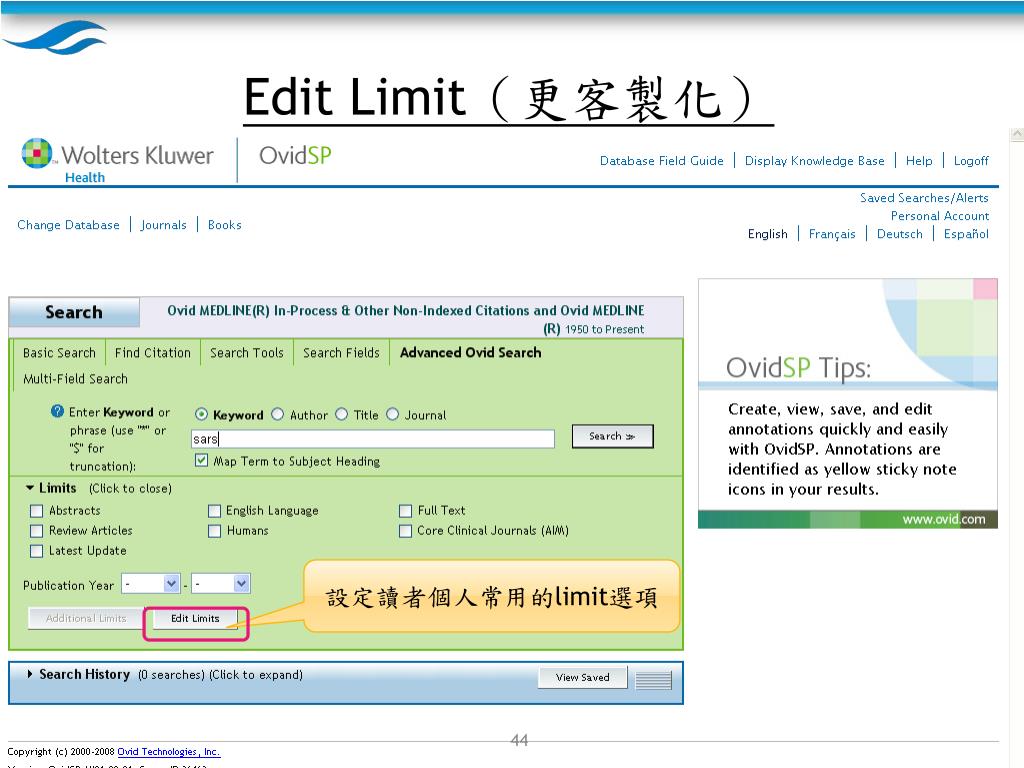Click the Change Database link

[x=69, y=225]
